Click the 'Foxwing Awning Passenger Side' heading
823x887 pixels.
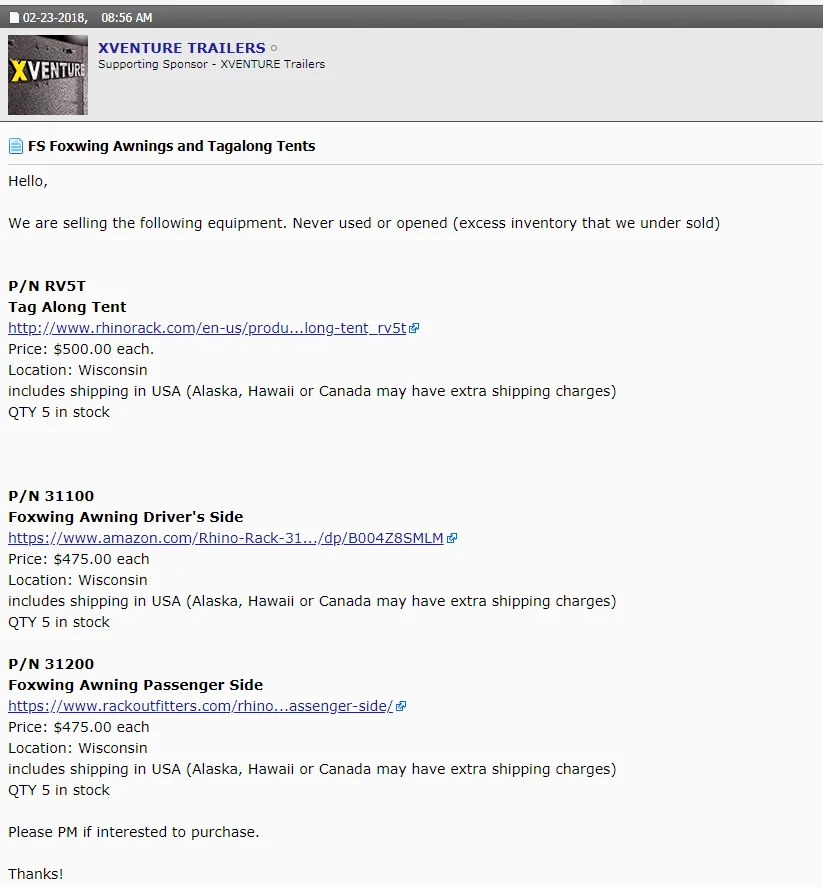tap(136, 685)
